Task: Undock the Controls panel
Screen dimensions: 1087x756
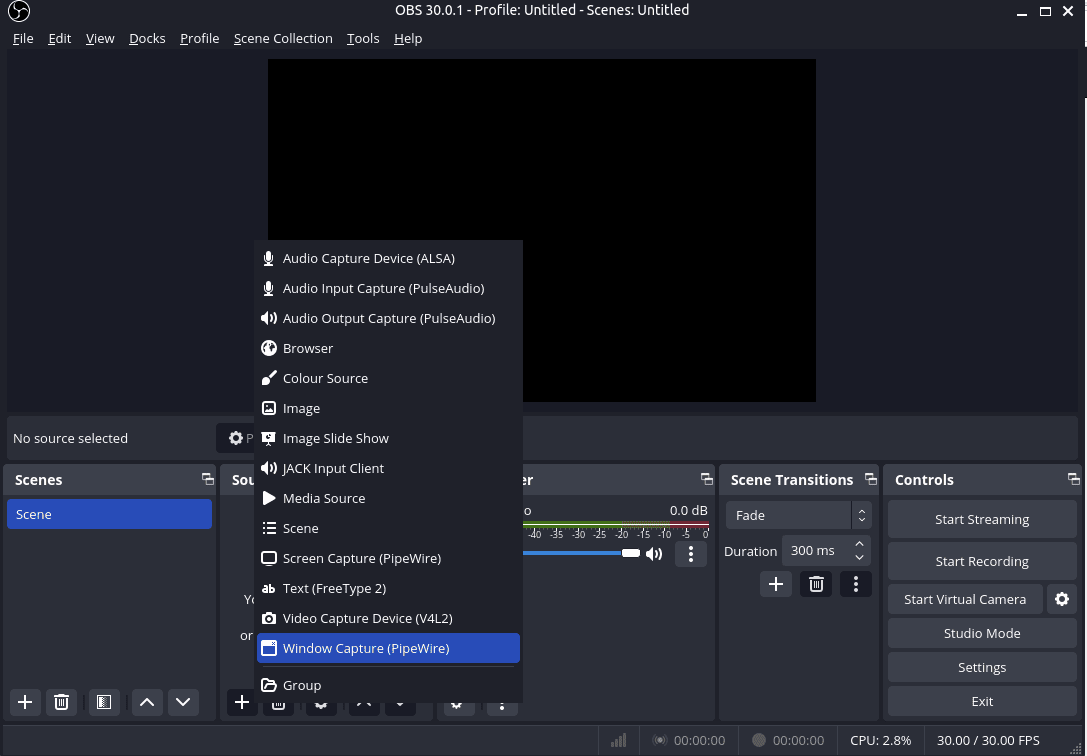Action: (1073, 479)
